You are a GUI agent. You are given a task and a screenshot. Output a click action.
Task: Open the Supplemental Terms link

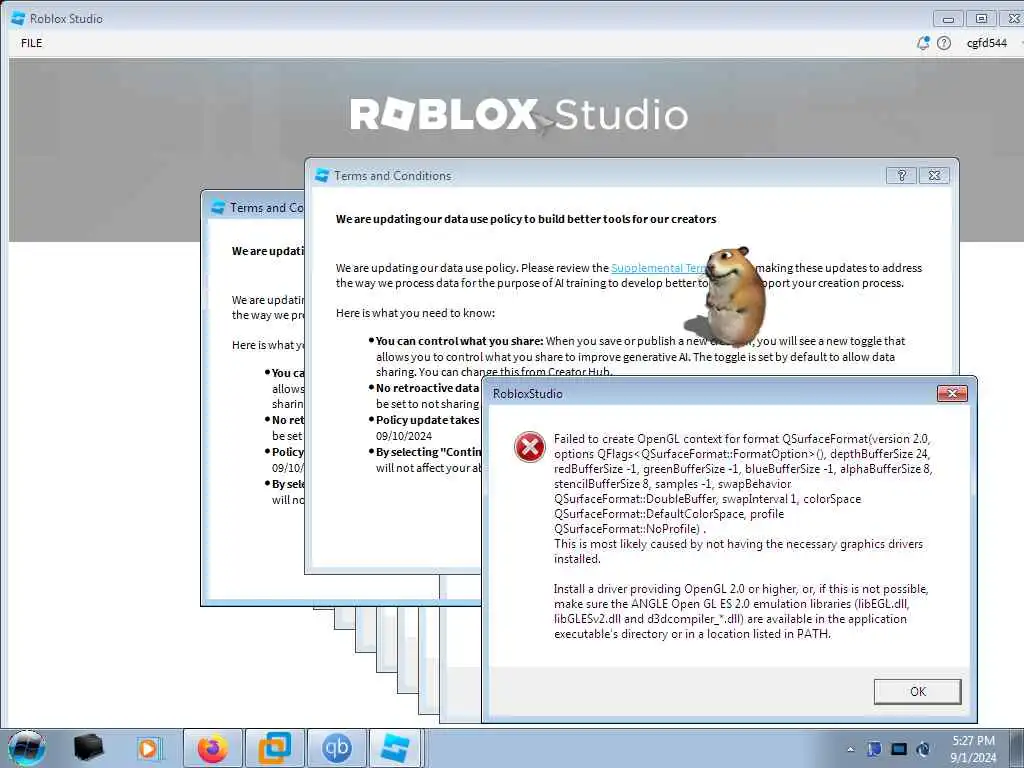660,268
